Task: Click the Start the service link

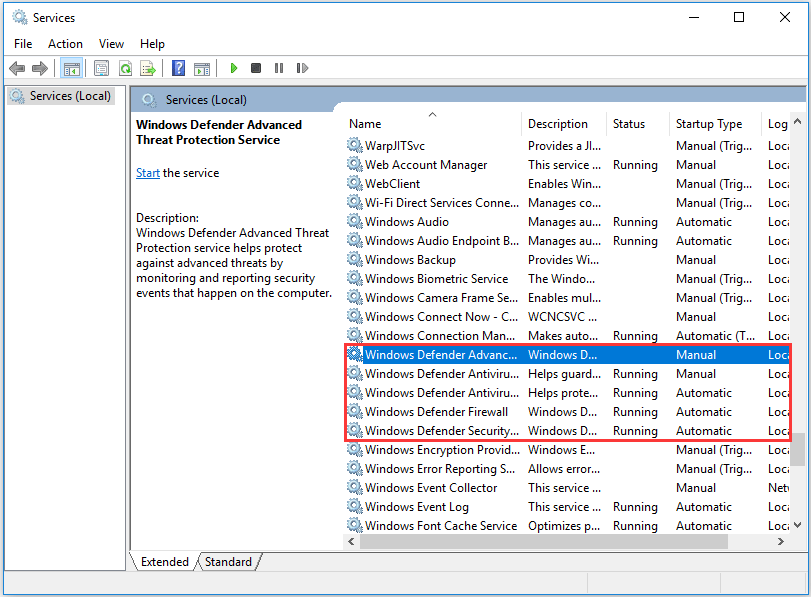Action: pos(147,173)
